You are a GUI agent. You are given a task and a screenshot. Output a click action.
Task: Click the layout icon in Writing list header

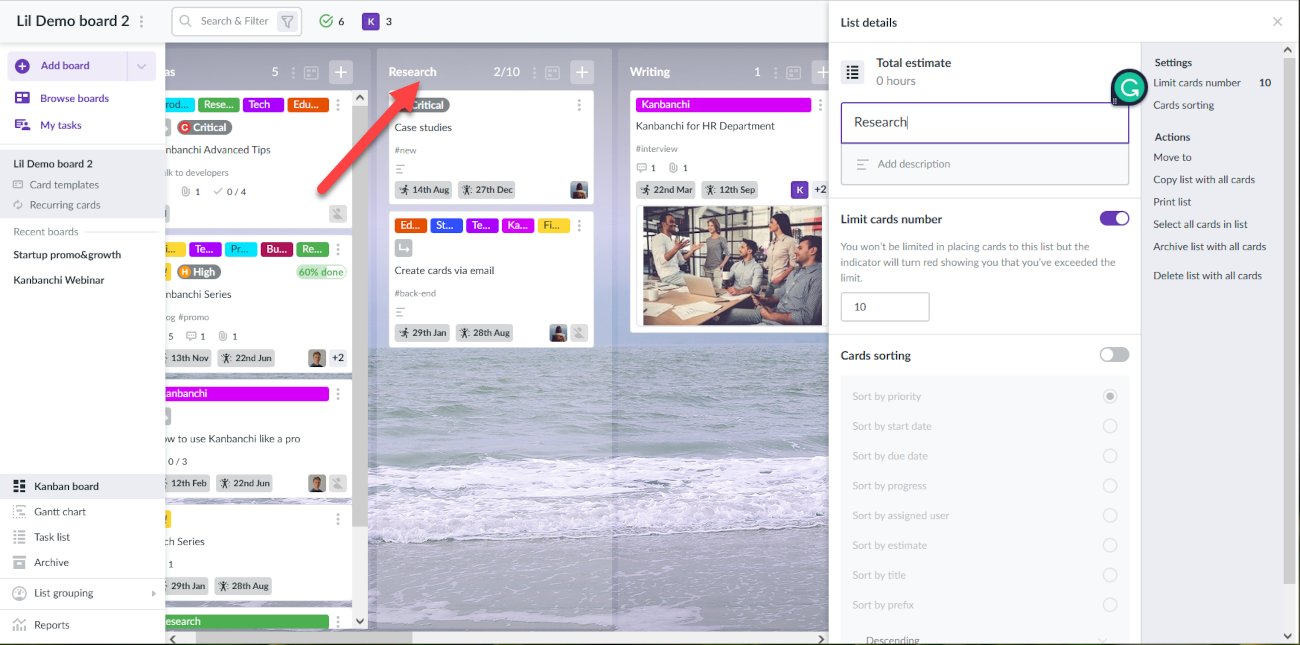pos(793,73)
